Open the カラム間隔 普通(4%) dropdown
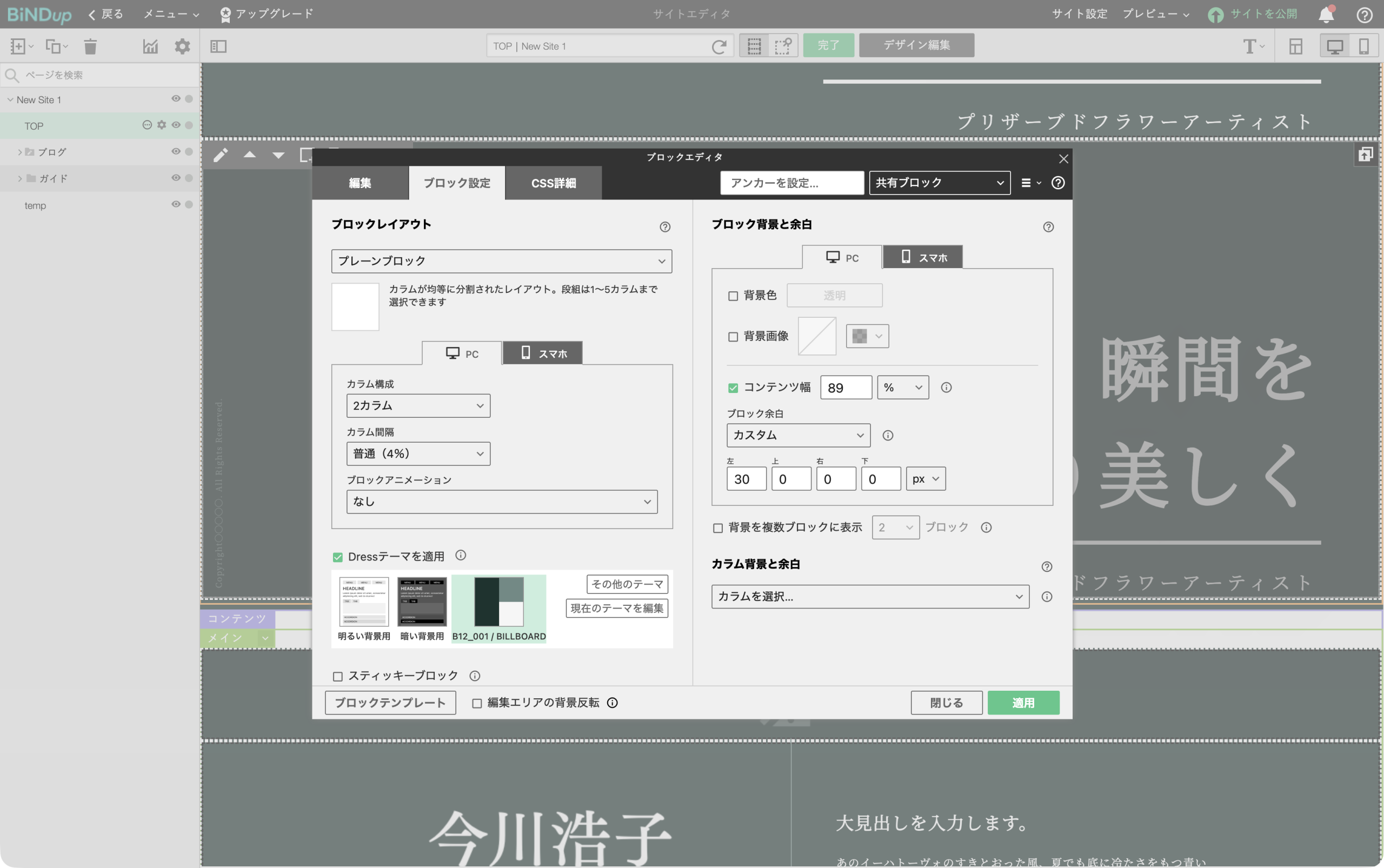This screenshot has height=868, width=1384. tap(418, 453)
